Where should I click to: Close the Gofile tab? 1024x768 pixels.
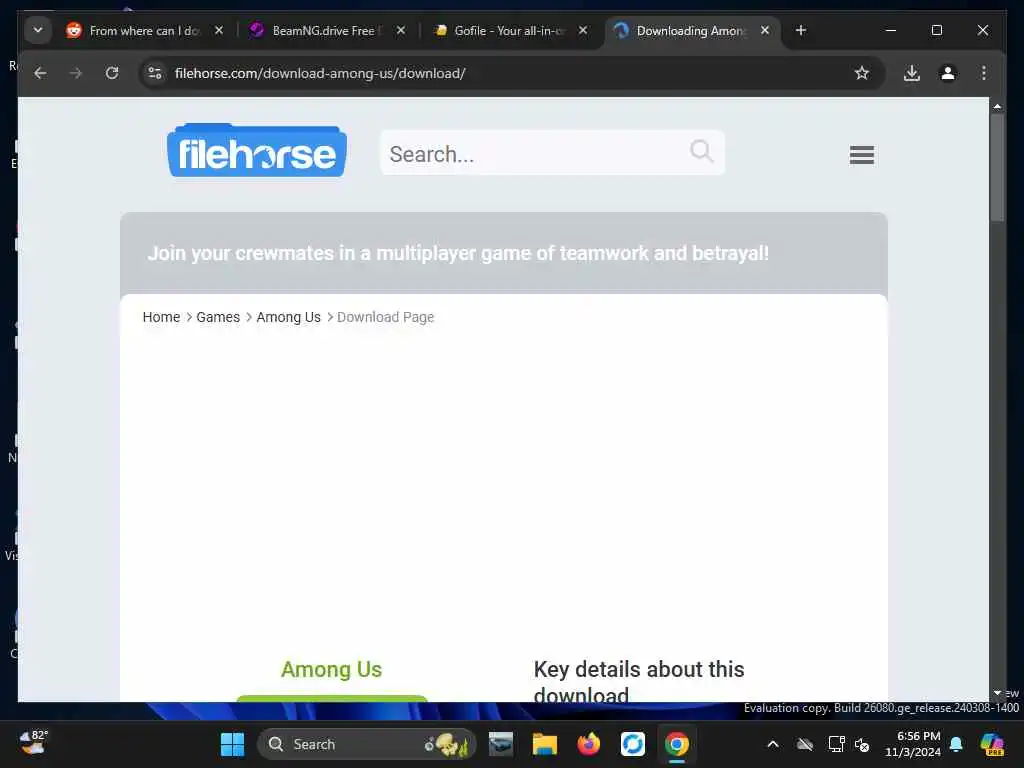(583, 30)
